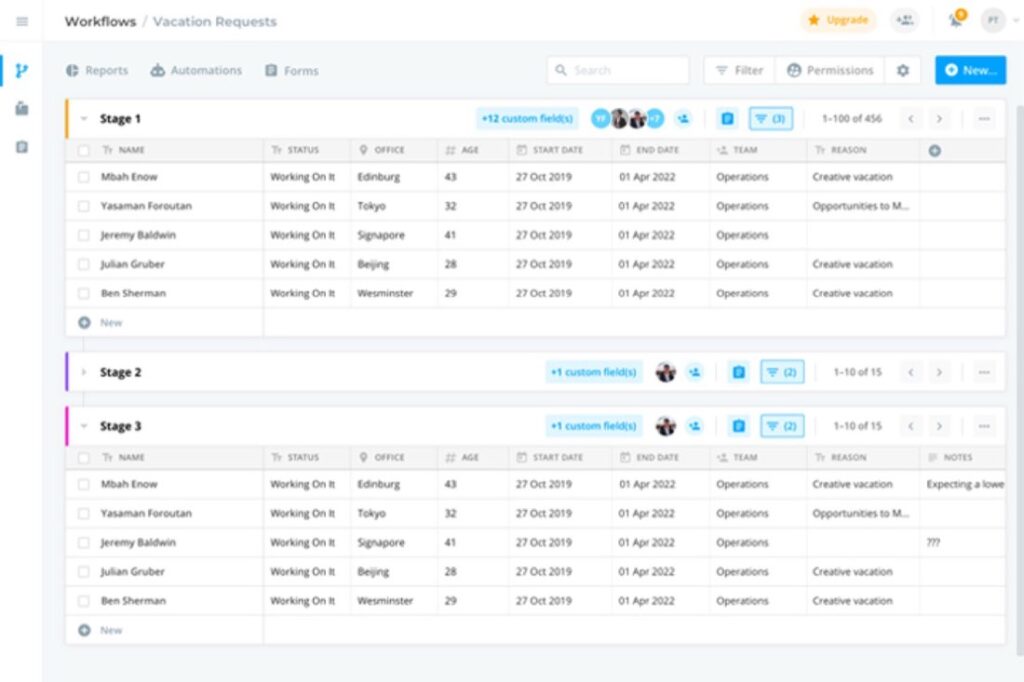Go to previous page in Stage 3
The height and width of the screenshot is (682, 1024).
pos(911,426)
